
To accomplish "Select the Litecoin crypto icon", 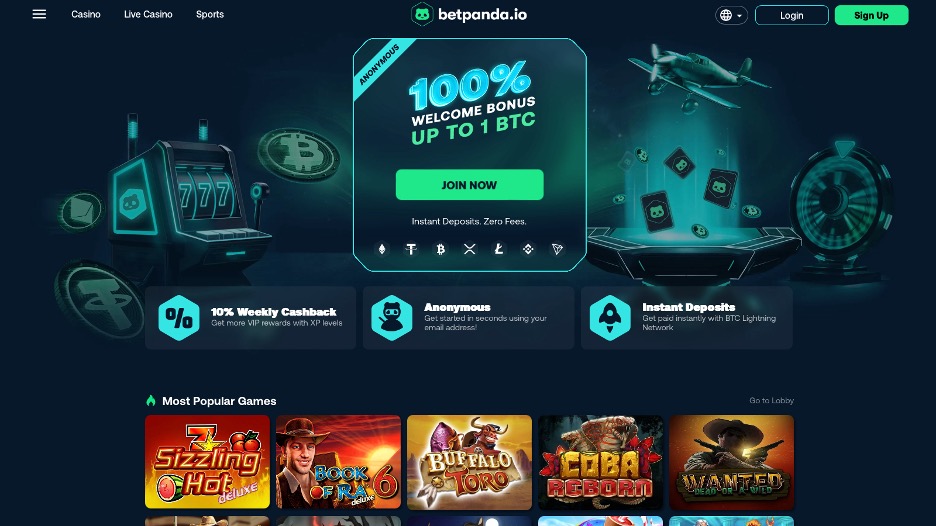I will [499, 249].
